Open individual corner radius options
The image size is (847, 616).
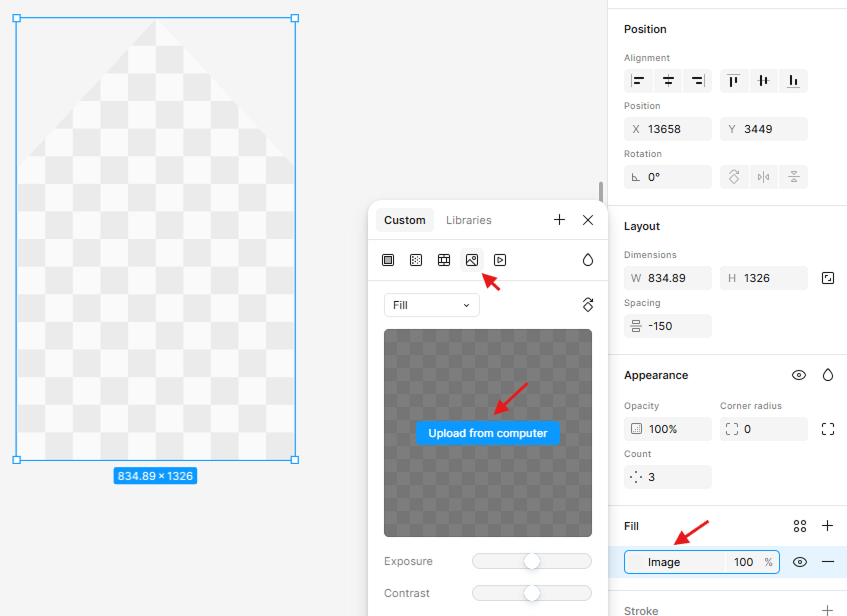pos(828,429)
